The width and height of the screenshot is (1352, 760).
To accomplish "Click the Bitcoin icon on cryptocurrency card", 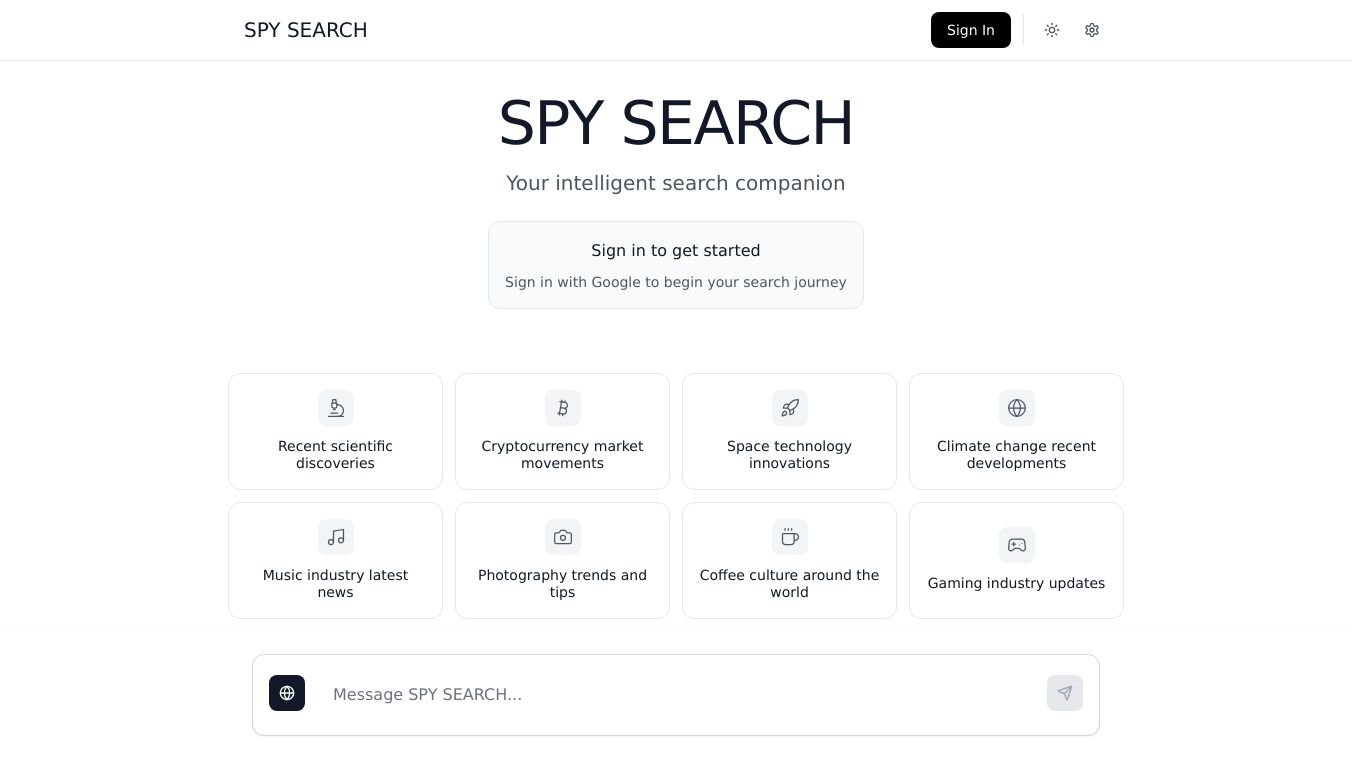I will [x=563, y=408].
